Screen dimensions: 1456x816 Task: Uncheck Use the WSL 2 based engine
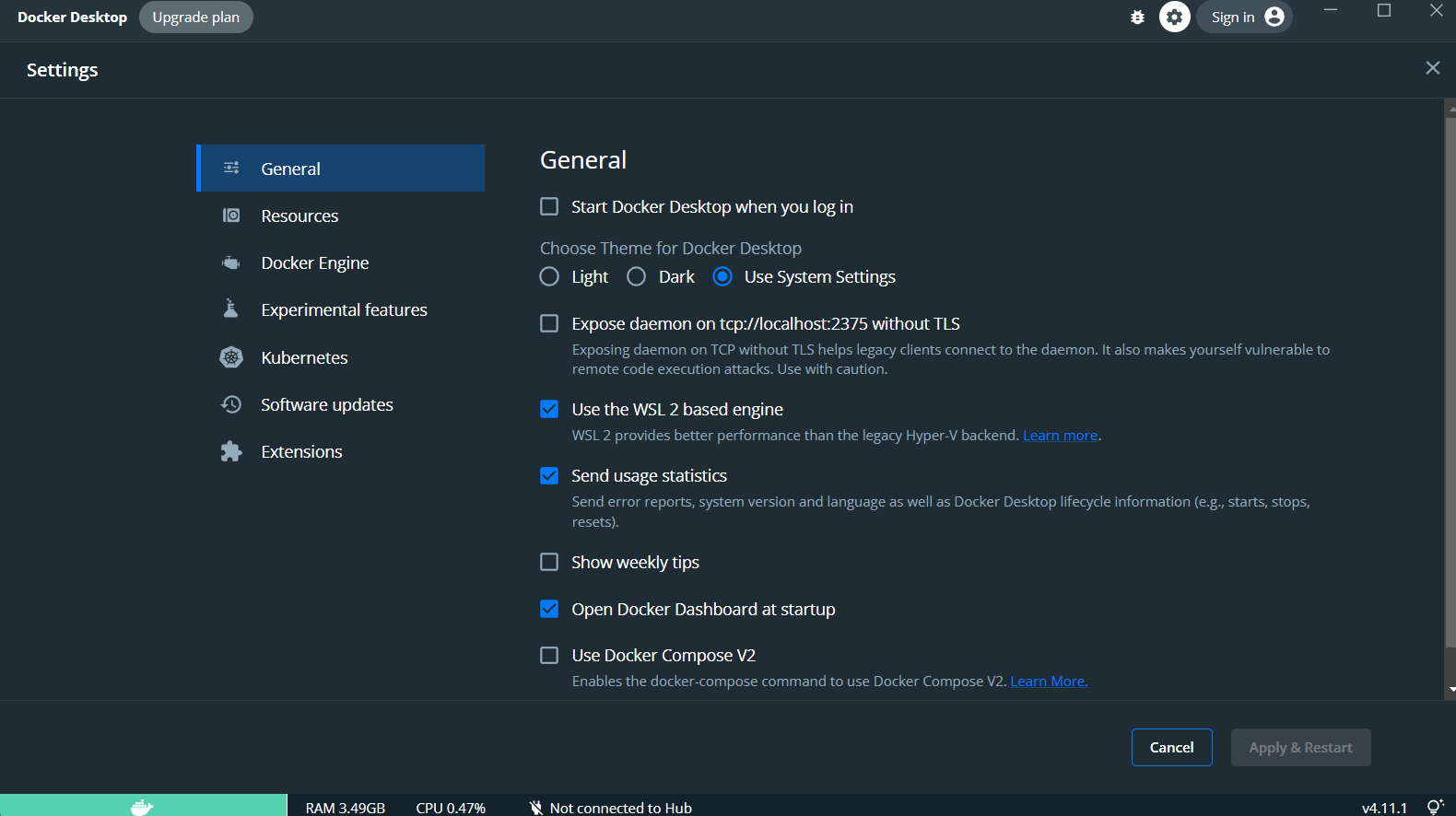click(x=549, y=409)
